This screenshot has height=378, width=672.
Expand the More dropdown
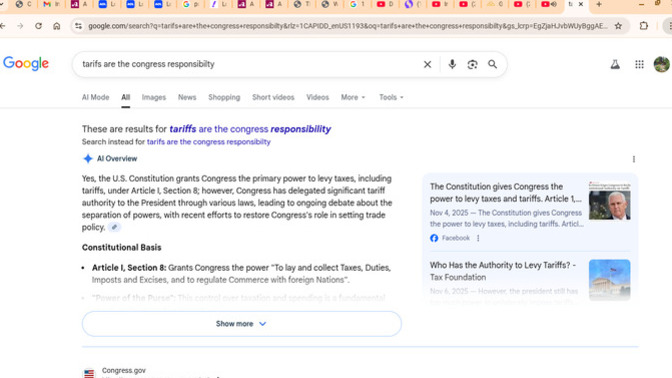tap(353, 97)
